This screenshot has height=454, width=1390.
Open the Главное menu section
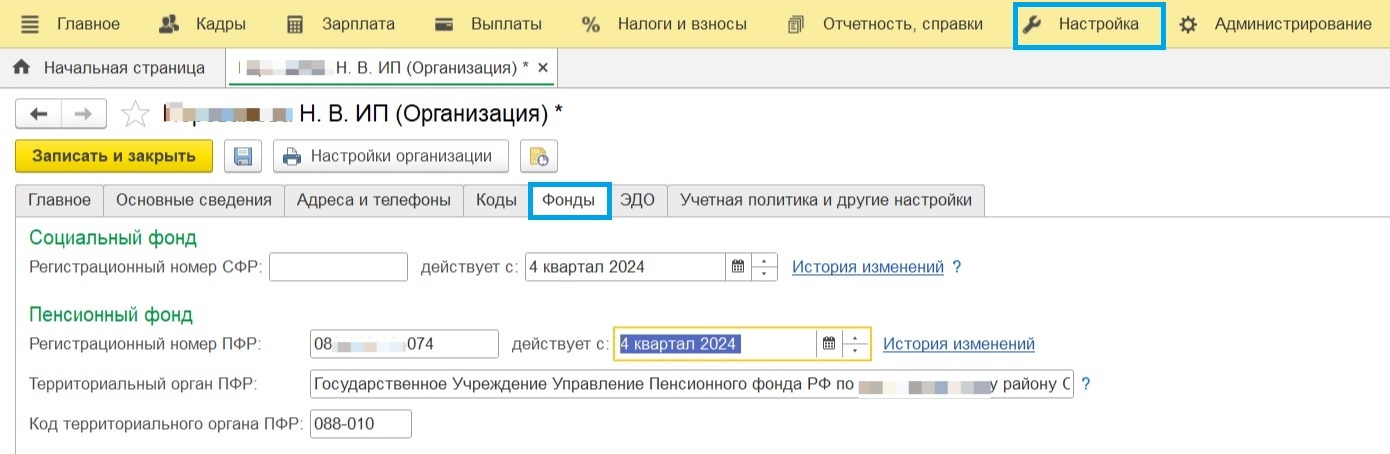[x=70, y=24]
